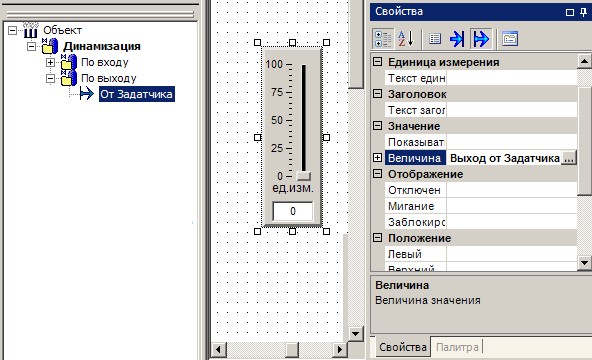Image resolution: width=592 pixels, height=360 pixels.
Task: Show the properties list page icon
Action: (435, 38)
